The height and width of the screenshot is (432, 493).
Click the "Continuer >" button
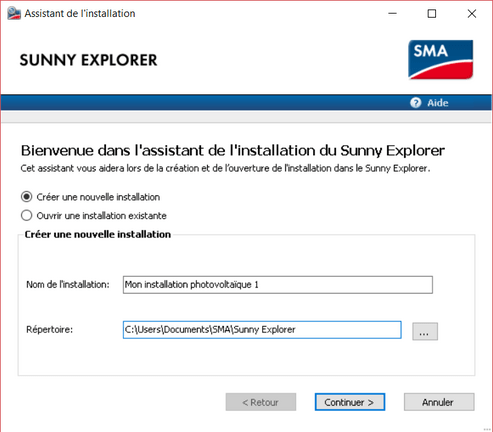tap(350, 402)
